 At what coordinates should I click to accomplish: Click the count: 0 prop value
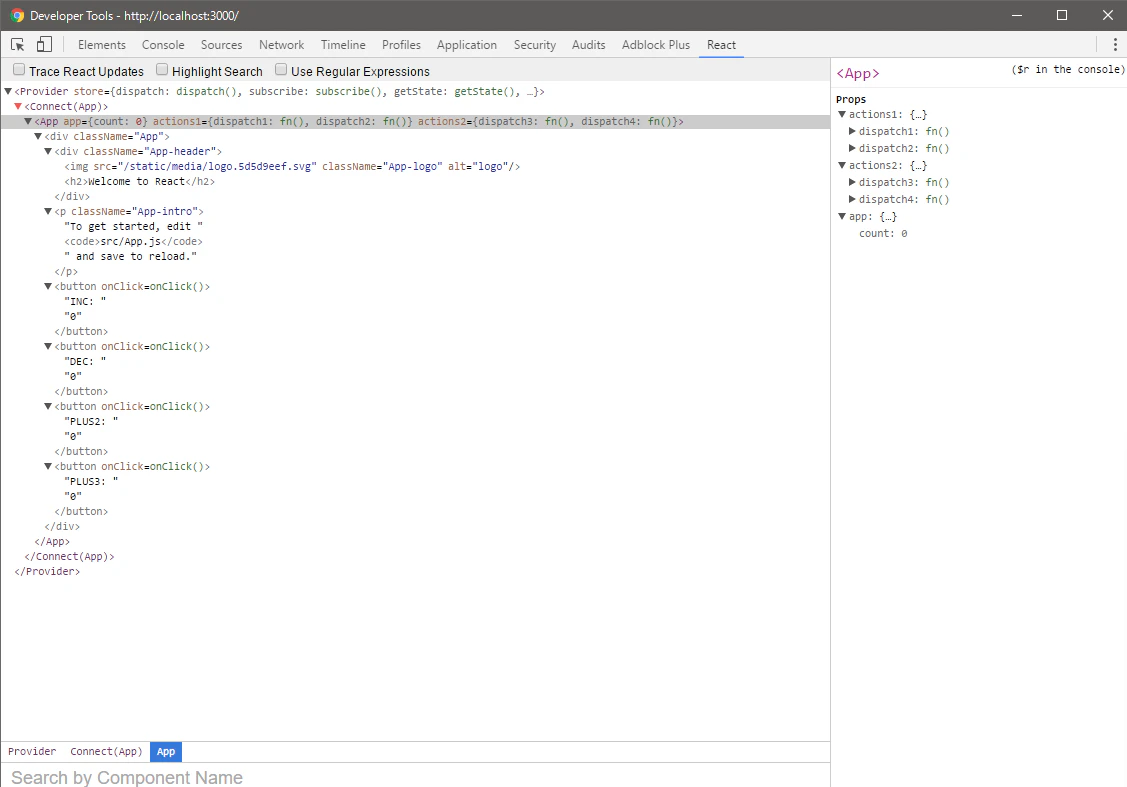tap(904, 234)
